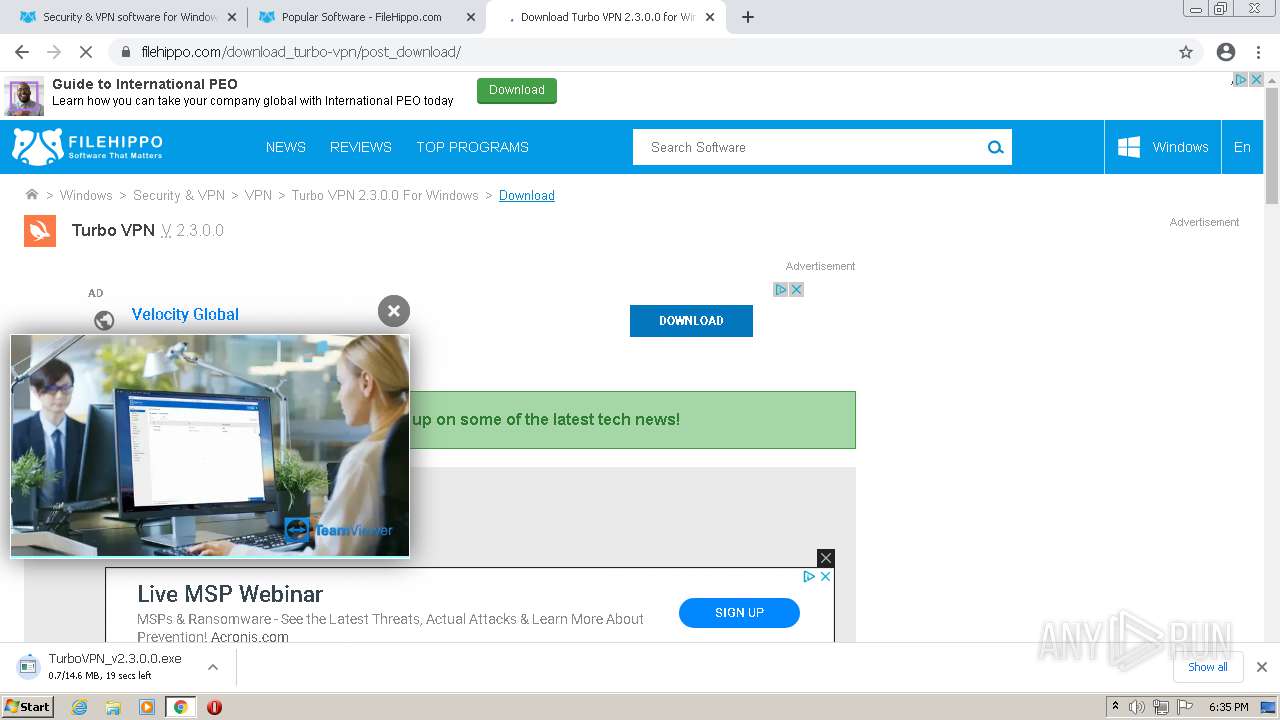Open Windows breadcrumb link
Viewport: 1280px width, 720px height.
(86, 195)
